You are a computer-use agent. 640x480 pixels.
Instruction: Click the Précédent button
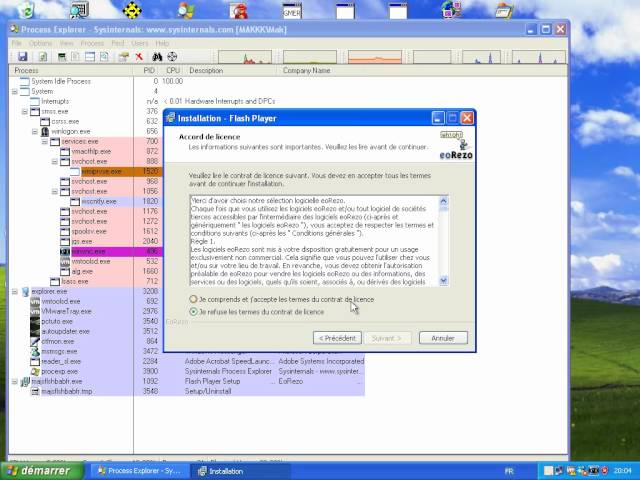click(337, 338)
